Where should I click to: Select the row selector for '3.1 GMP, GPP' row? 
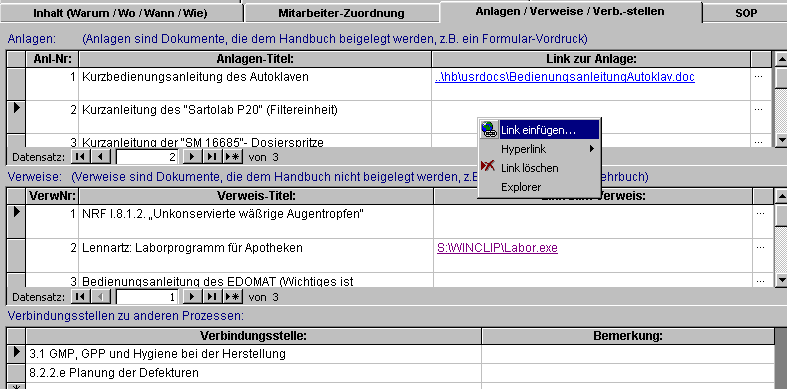[16, 353]
